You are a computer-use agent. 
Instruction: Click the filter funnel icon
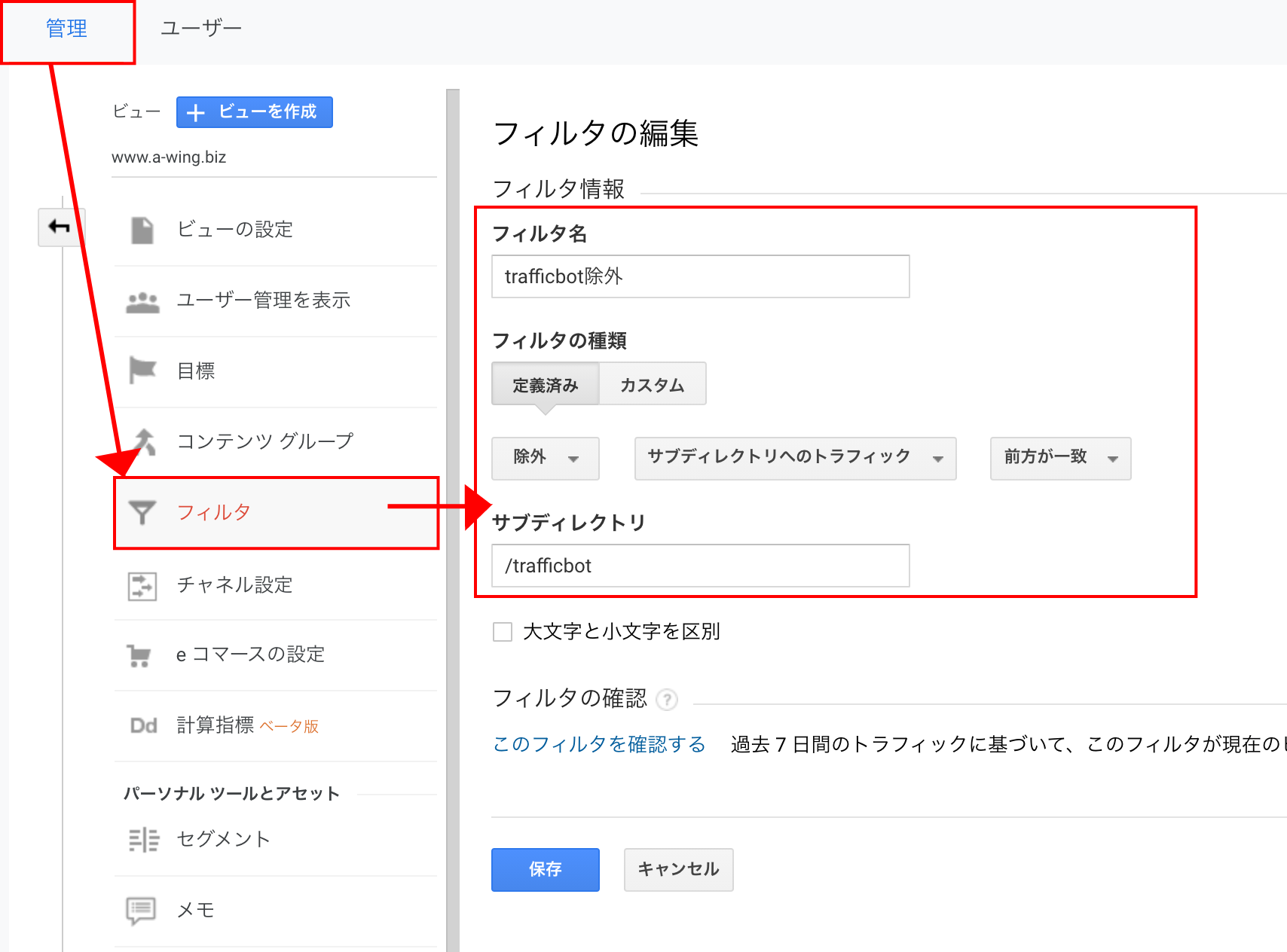pos(142,513)
